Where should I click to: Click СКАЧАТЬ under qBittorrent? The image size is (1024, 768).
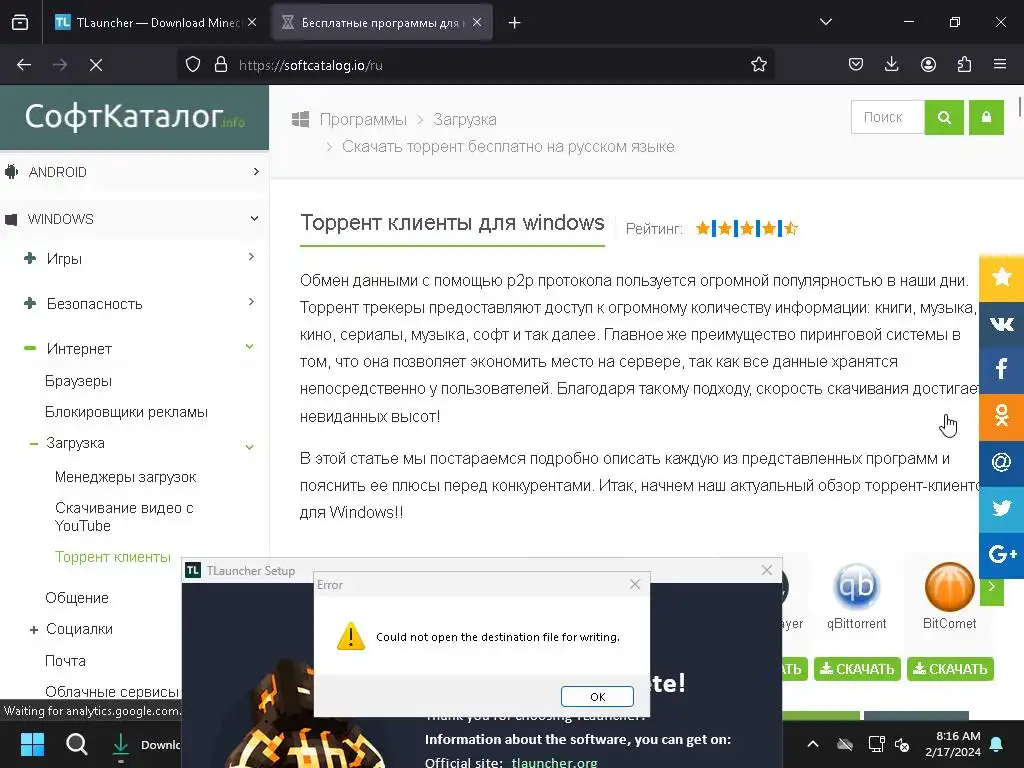pos(857,669)
